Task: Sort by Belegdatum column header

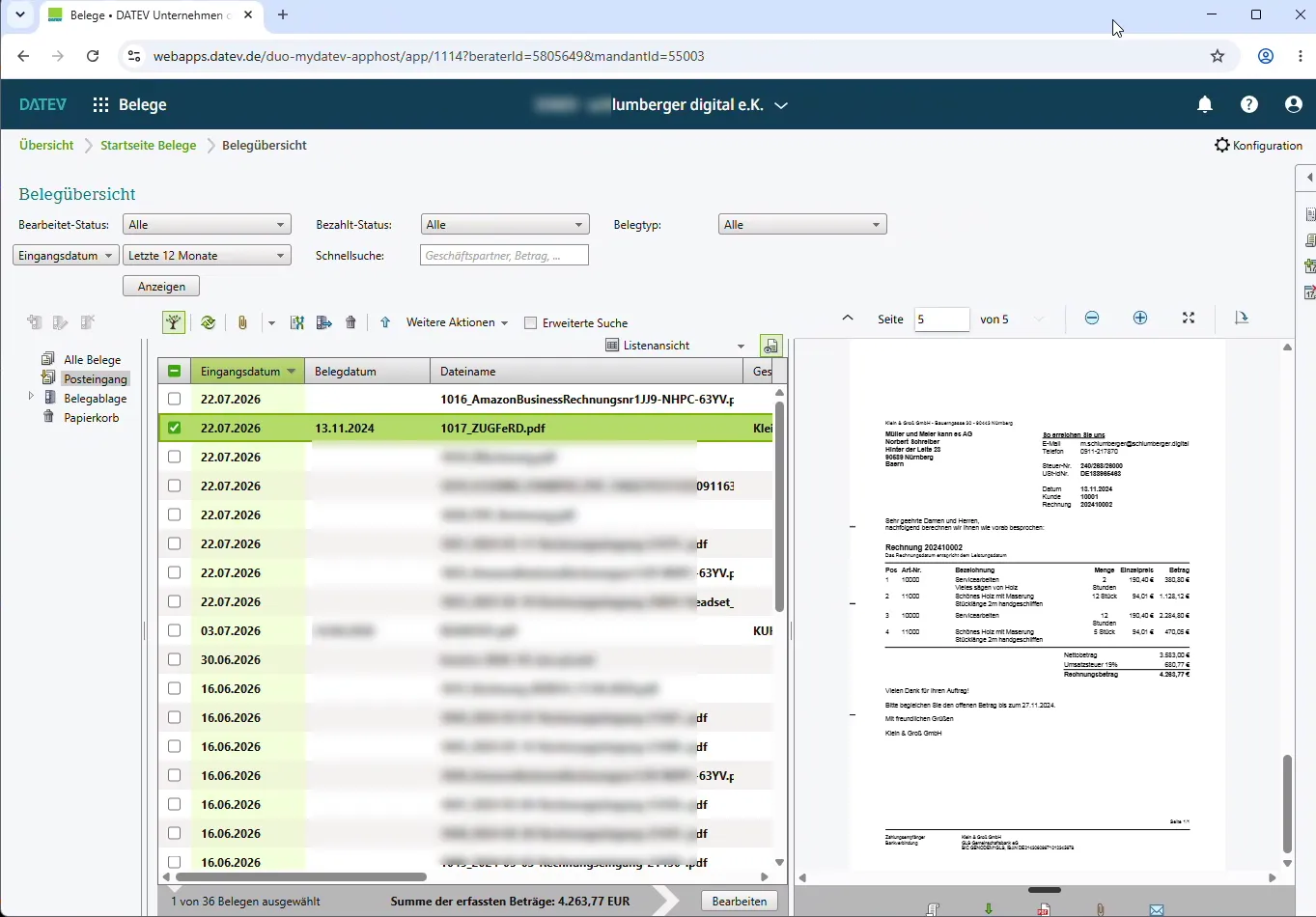Action: tap(367, 371)
